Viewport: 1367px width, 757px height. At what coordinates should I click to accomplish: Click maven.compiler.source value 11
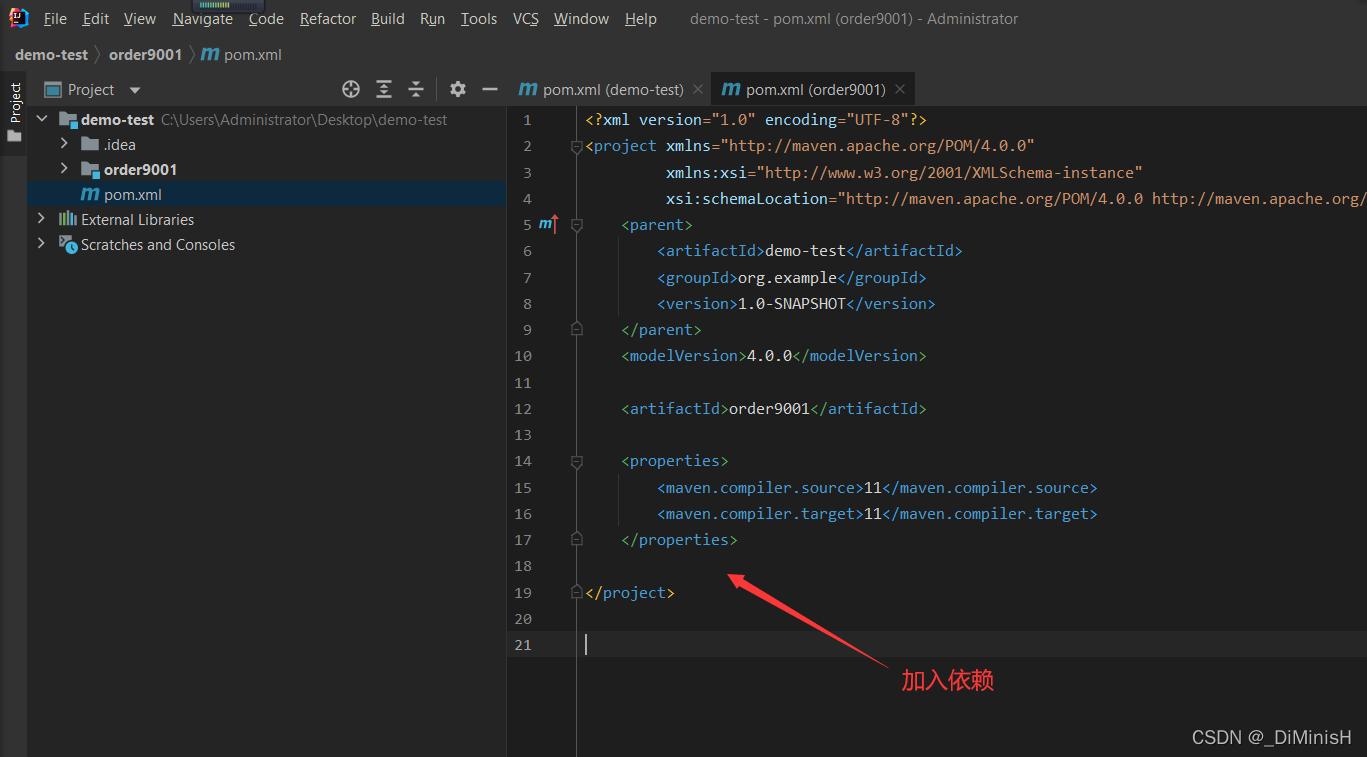click(873, 487)
